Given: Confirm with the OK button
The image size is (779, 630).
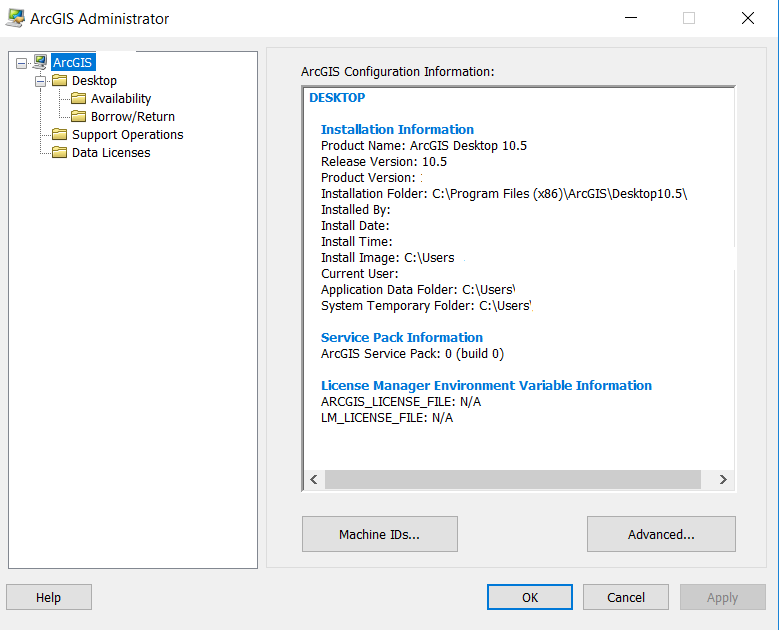Looking at the screenshot, I should click(530, 597).
